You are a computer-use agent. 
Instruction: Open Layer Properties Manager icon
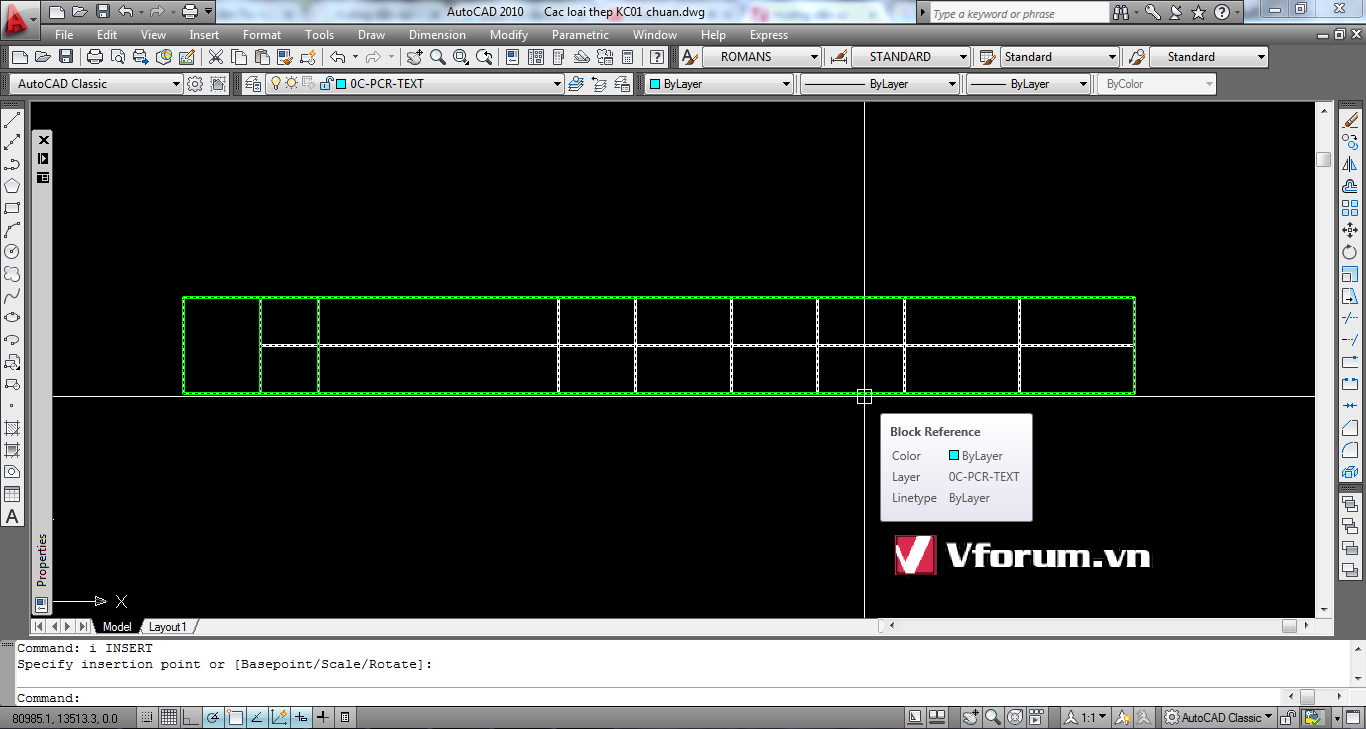(x=253, y=84)
